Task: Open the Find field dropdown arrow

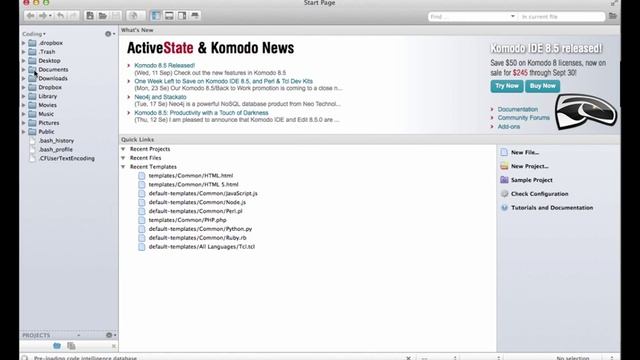Action: click(513, 16)
